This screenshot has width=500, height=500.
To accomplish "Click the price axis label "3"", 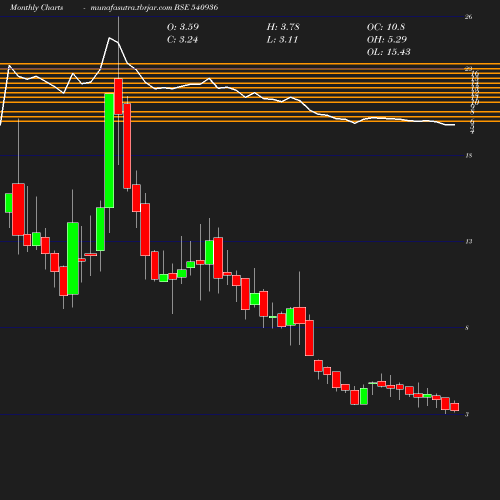I will pyautogui.click(x=467, y=414).
